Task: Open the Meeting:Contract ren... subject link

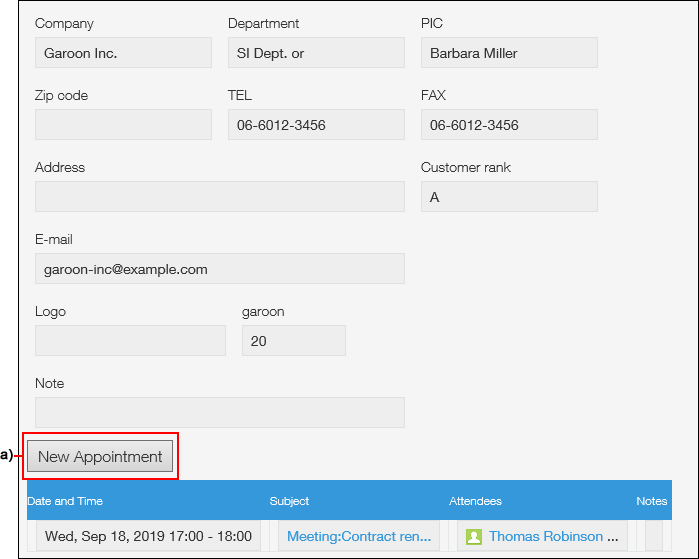Action: [x=359, y=536]
